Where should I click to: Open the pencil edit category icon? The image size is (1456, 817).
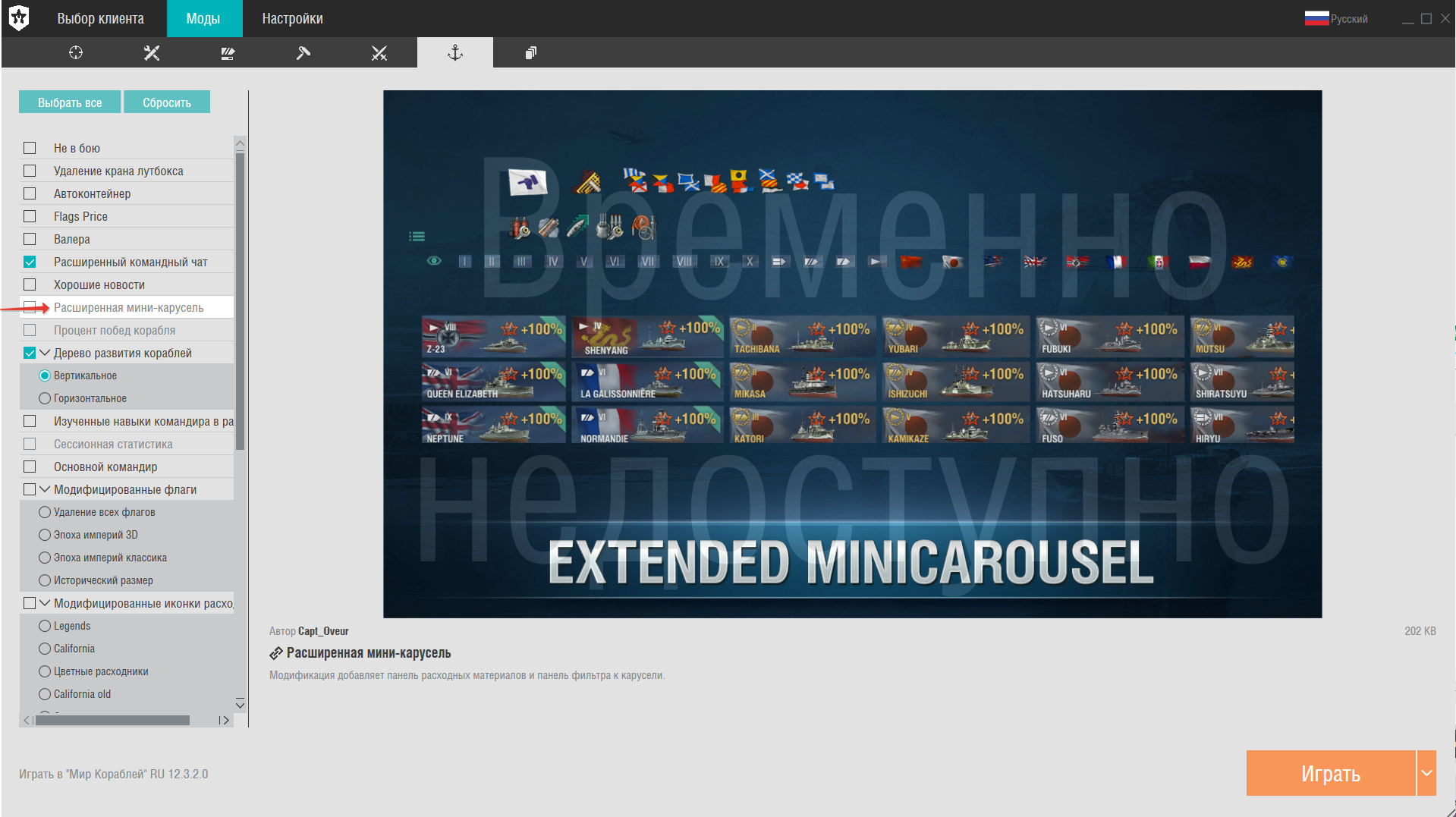pos(228,52)
